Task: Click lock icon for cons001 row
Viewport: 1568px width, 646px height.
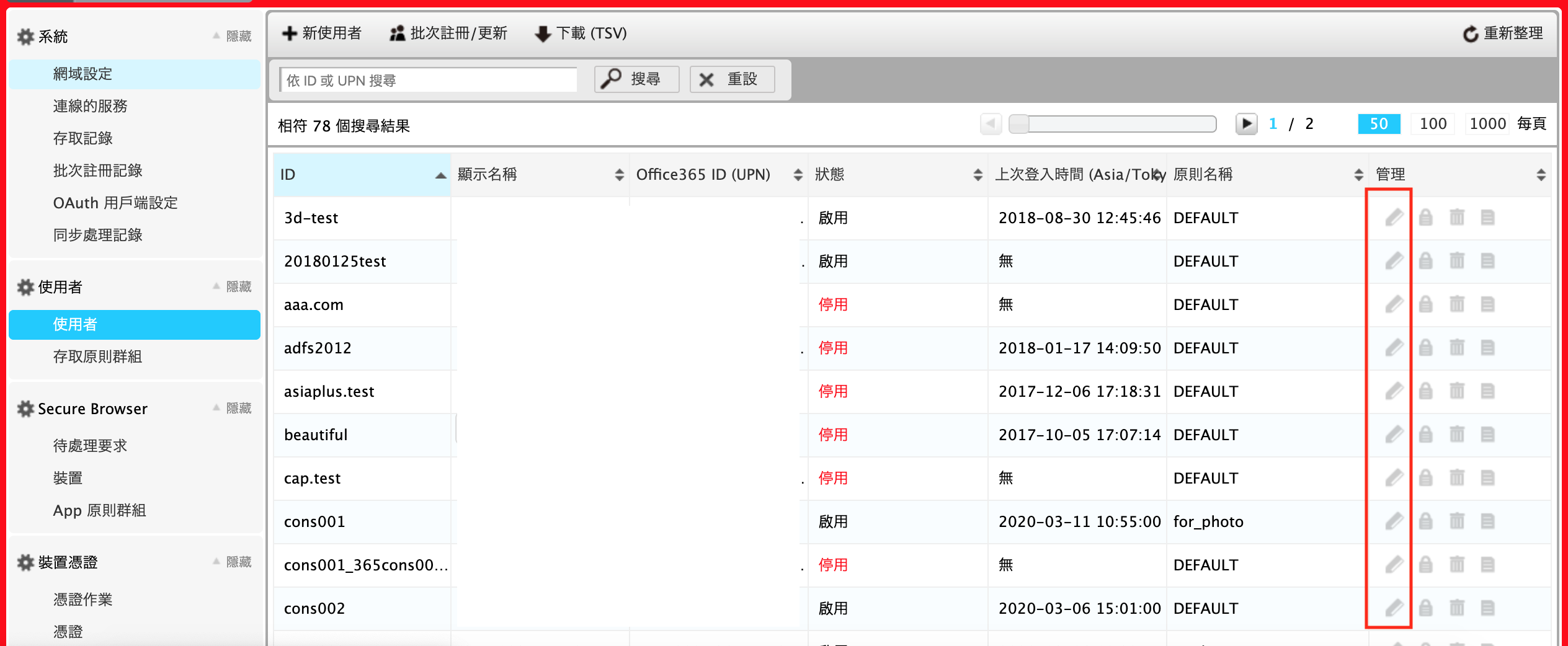Action: coord(1425,521)
